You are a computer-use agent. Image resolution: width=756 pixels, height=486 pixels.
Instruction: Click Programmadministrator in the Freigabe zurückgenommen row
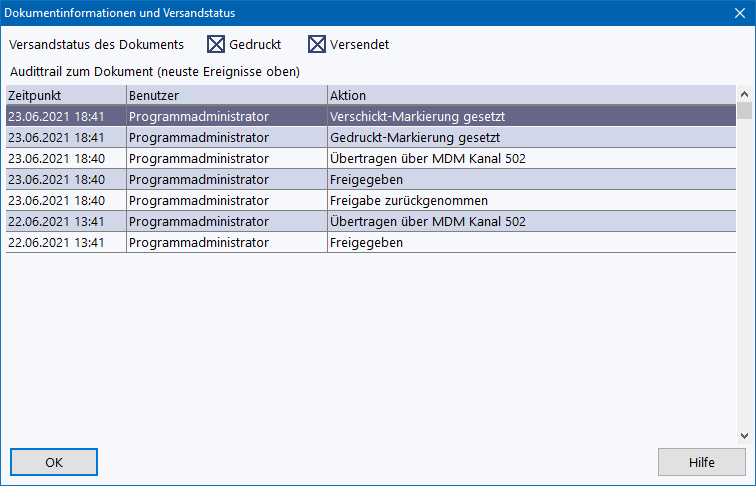click(199, 200)
